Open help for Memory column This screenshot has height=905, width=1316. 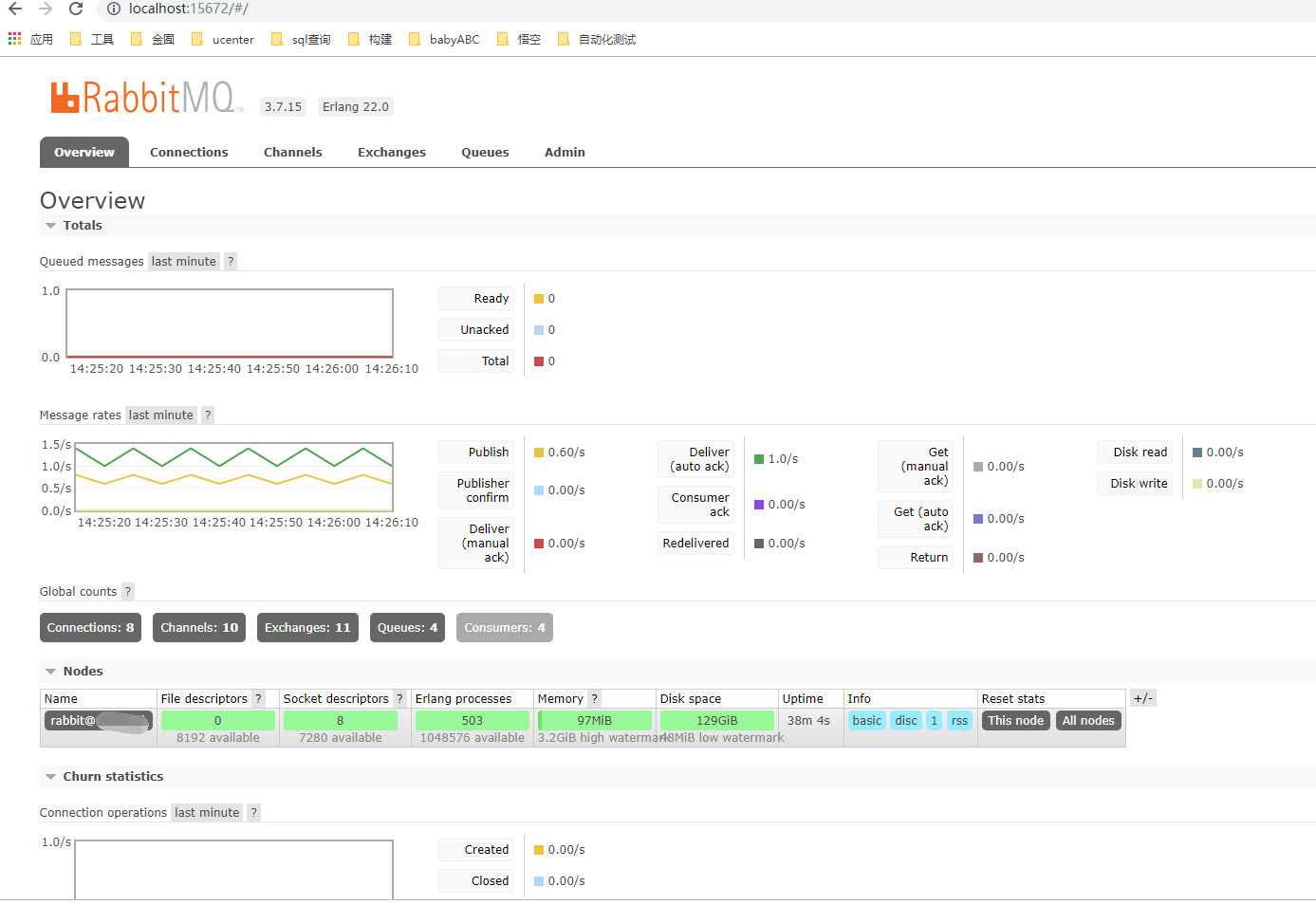click(x=594, y=699)
